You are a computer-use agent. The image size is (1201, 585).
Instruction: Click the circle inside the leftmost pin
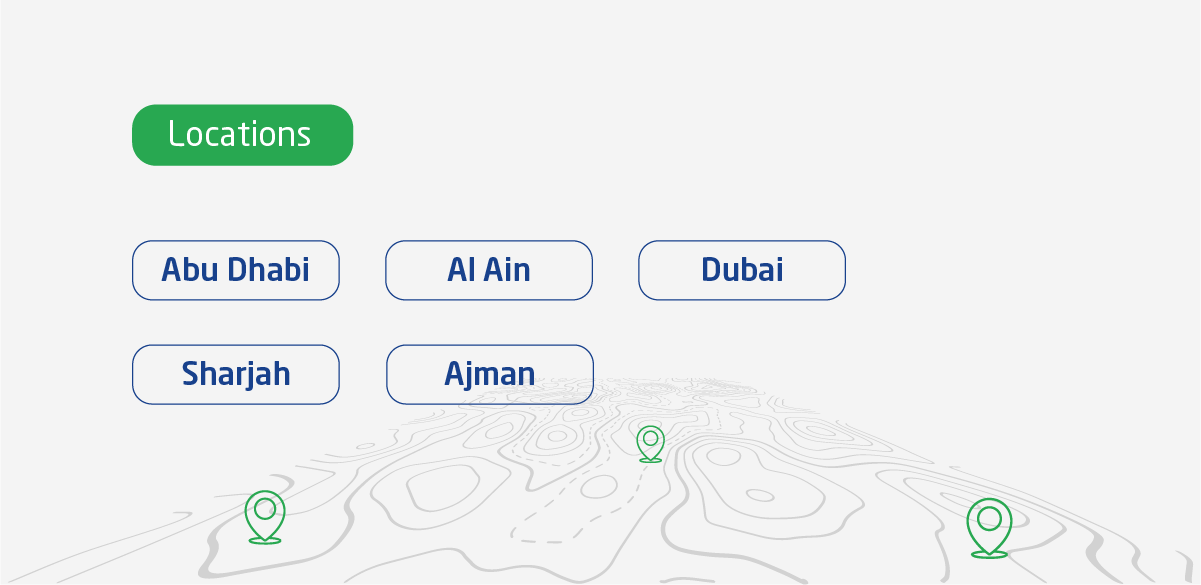(264, 509)
